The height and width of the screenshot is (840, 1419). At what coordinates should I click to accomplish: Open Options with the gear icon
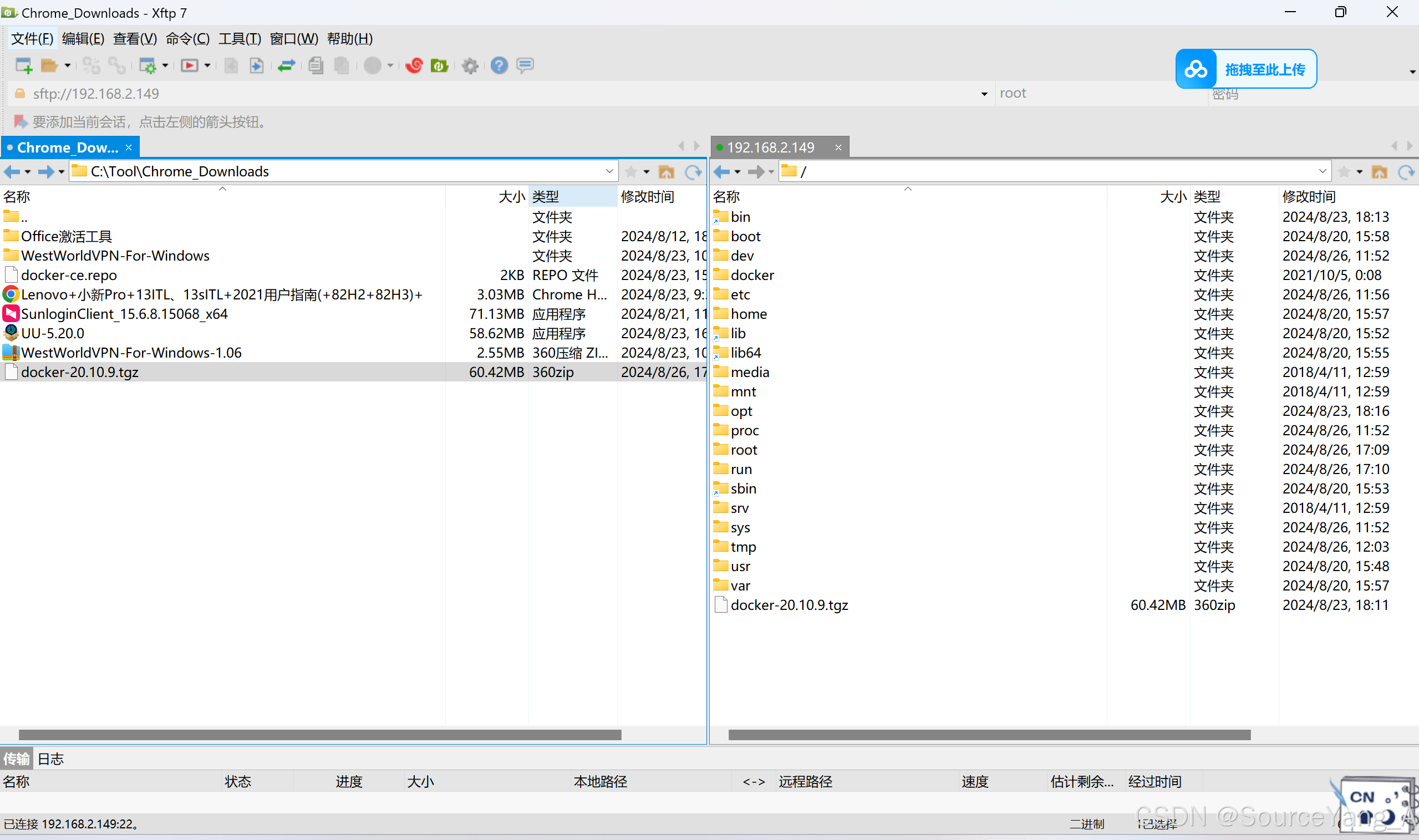470,65
